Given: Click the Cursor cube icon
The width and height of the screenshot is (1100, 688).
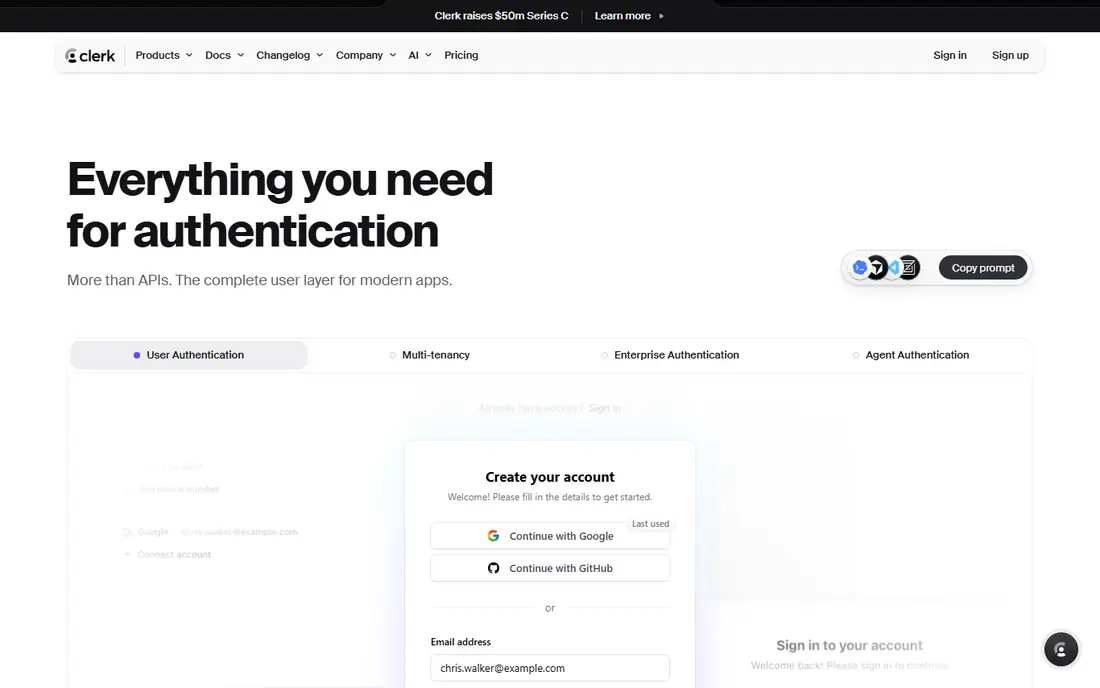Looking at the screenshot, I should click(x=876, y=267).
